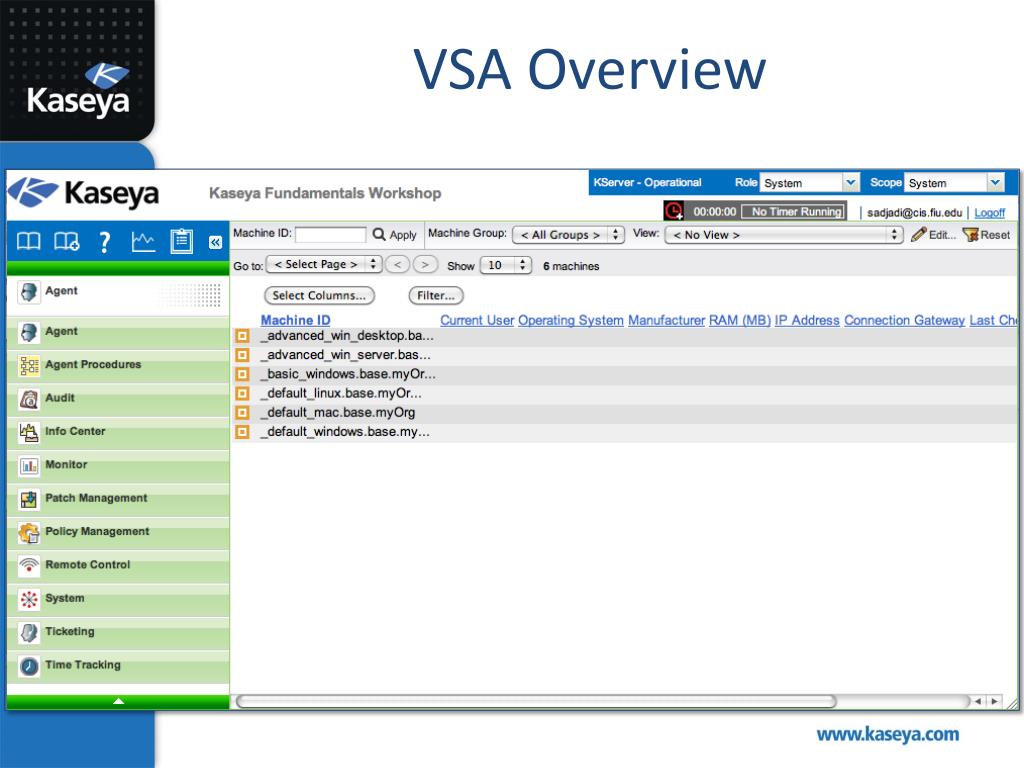Open the Audit module
The image size is (1024, 768).
tap(118, 398)
